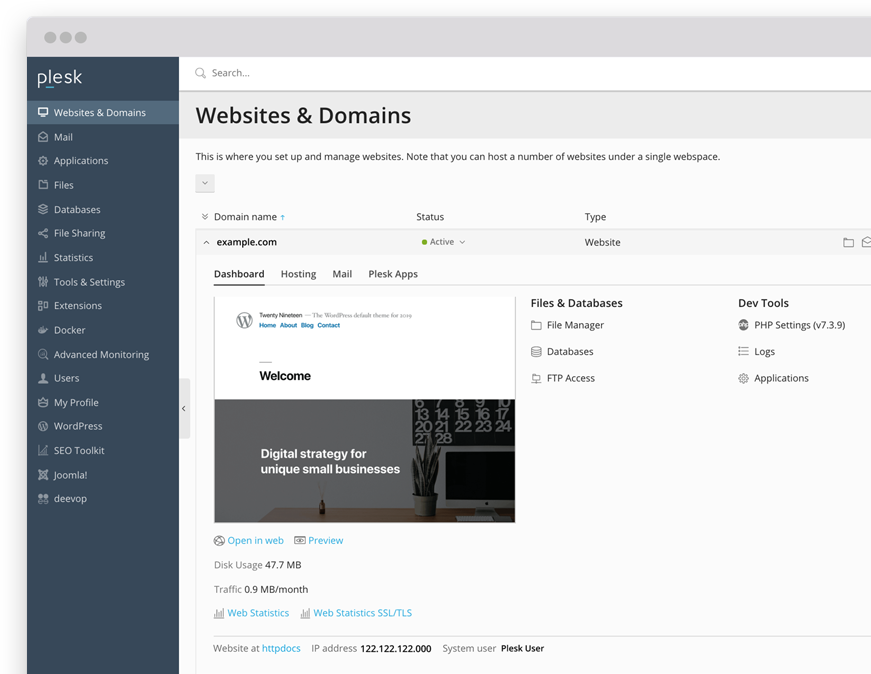Open the Active status dropdown
871x674 pixels.
pyautogui.click(x=443, y=242)
